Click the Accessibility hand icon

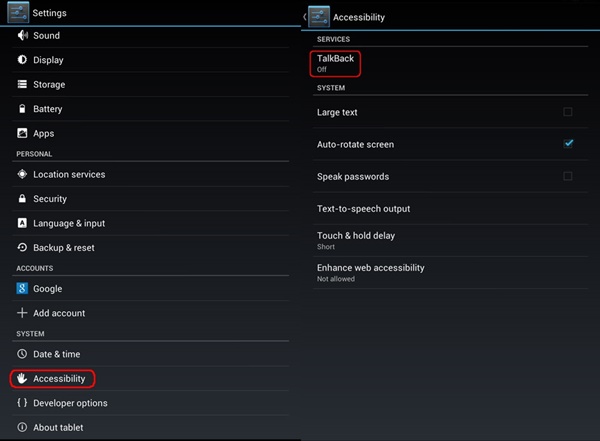coord(22,378)
